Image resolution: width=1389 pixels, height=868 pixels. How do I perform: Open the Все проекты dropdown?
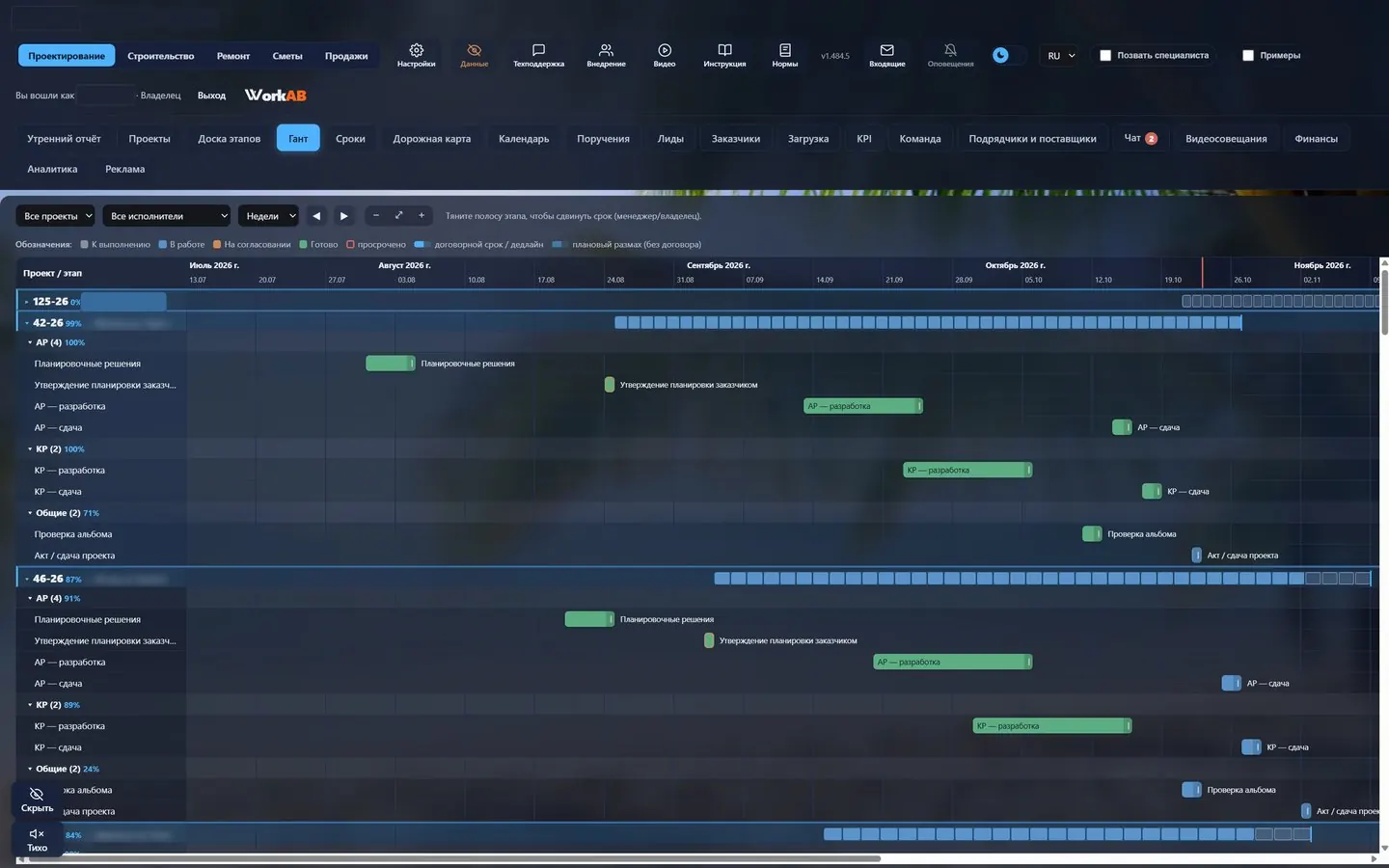point(57,216)
